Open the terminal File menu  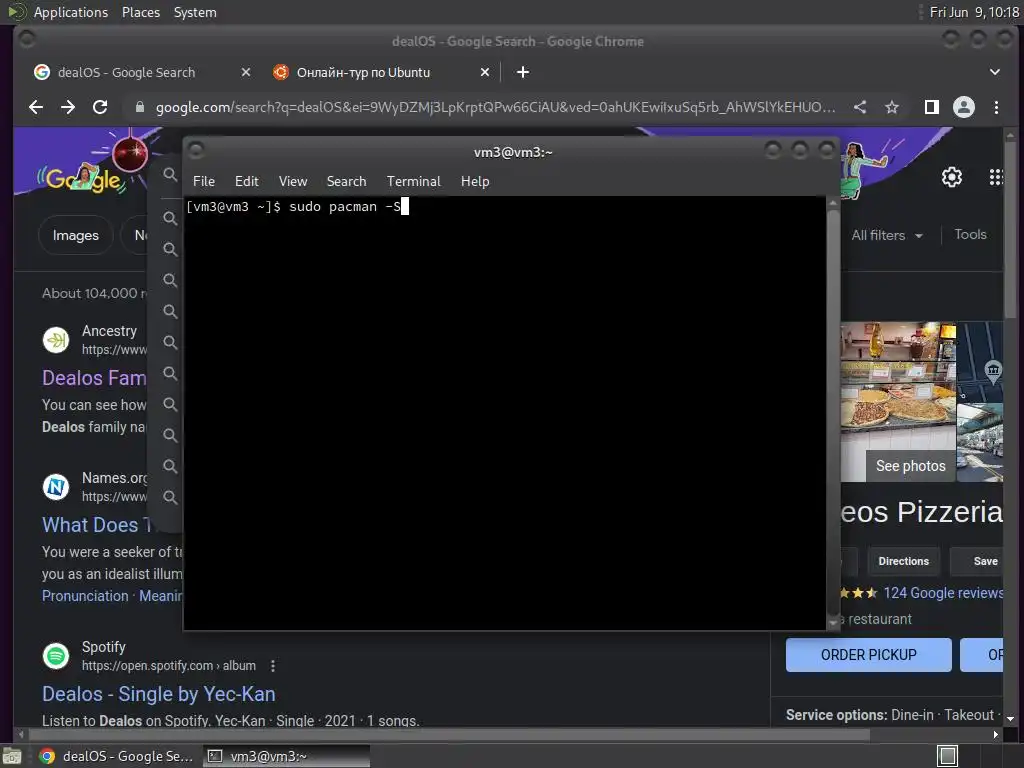tap(204, 182)
